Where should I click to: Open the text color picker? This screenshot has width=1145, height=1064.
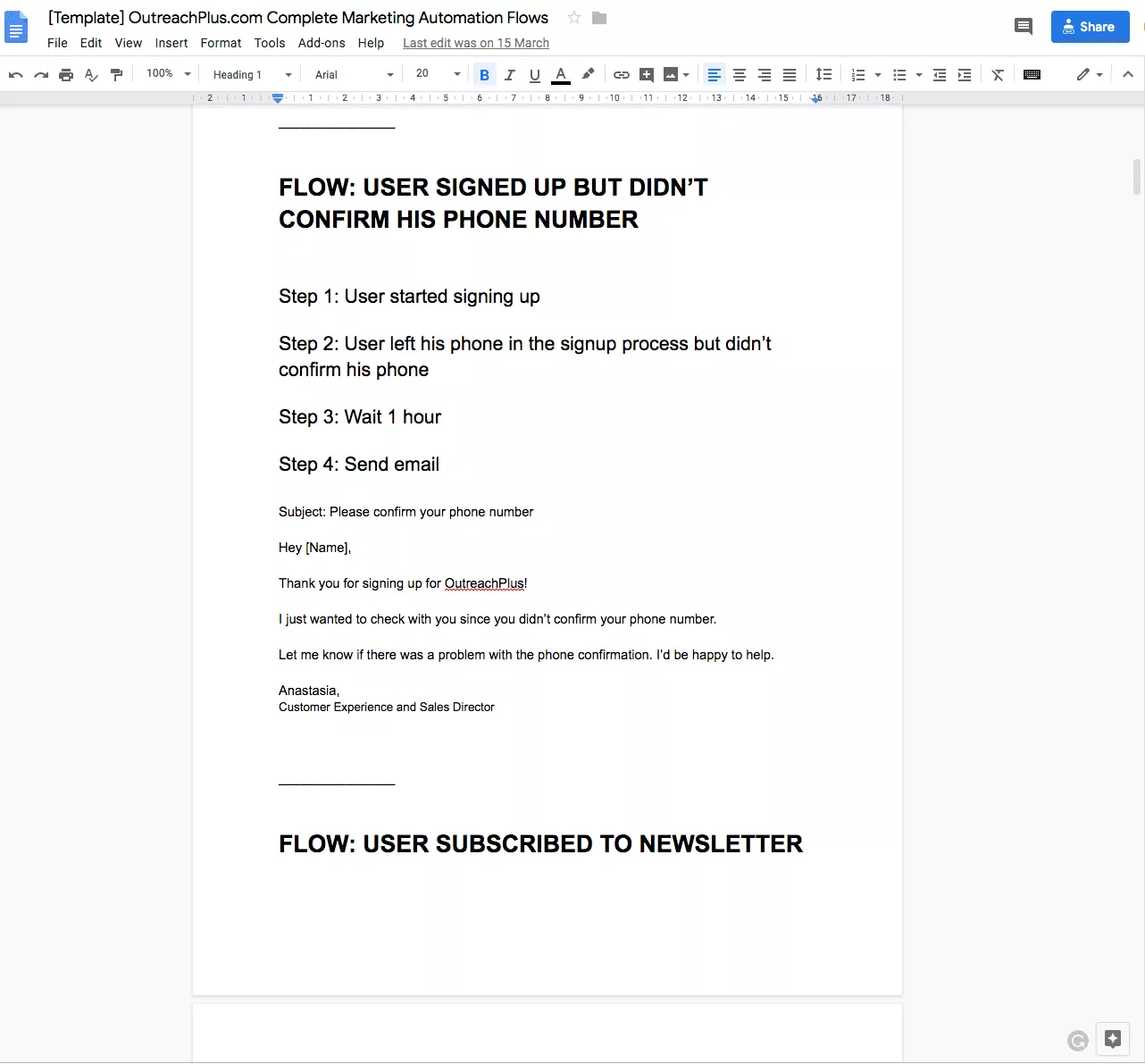coord(560,75)
